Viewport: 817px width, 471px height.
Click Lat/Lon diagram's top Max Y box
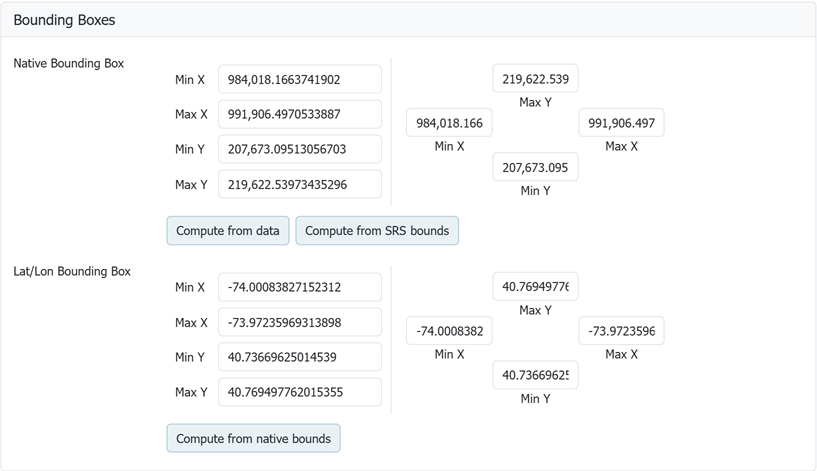click(535, 287)
